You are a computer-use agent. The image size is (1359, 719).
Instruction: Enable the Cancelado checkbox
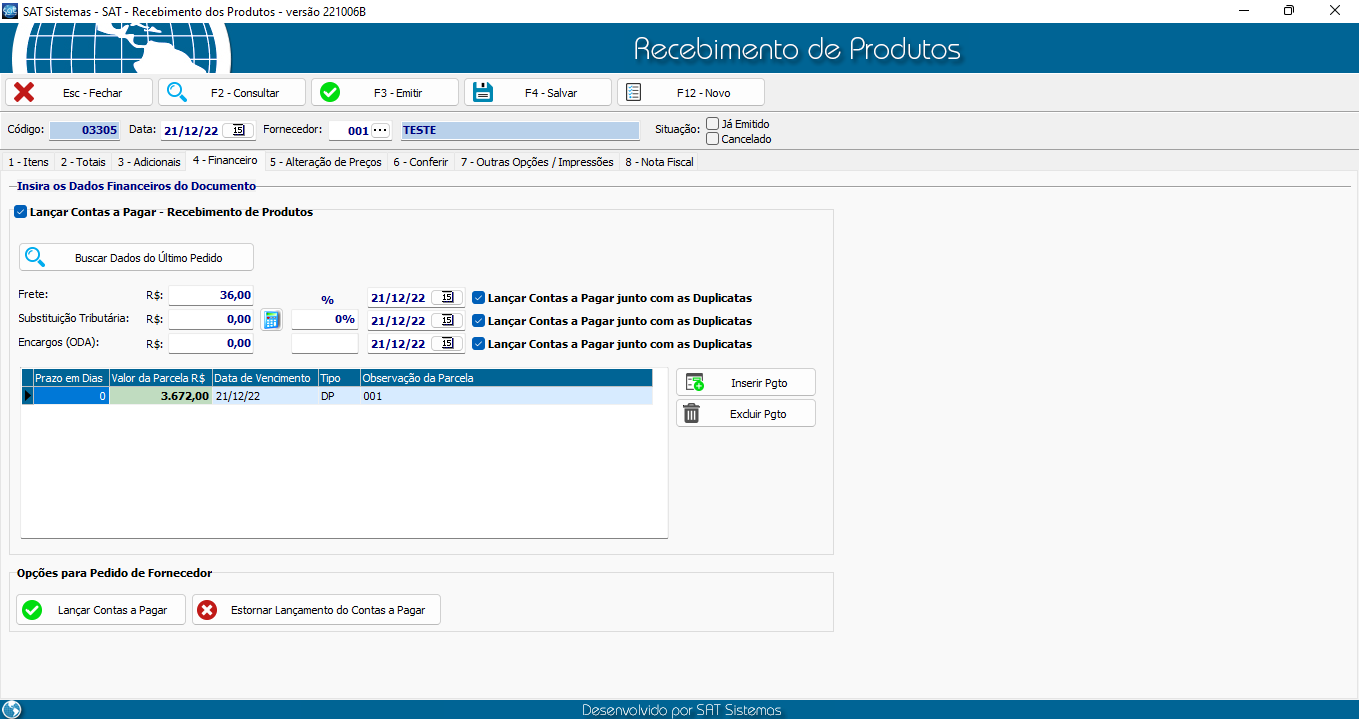tap(713, 139)
